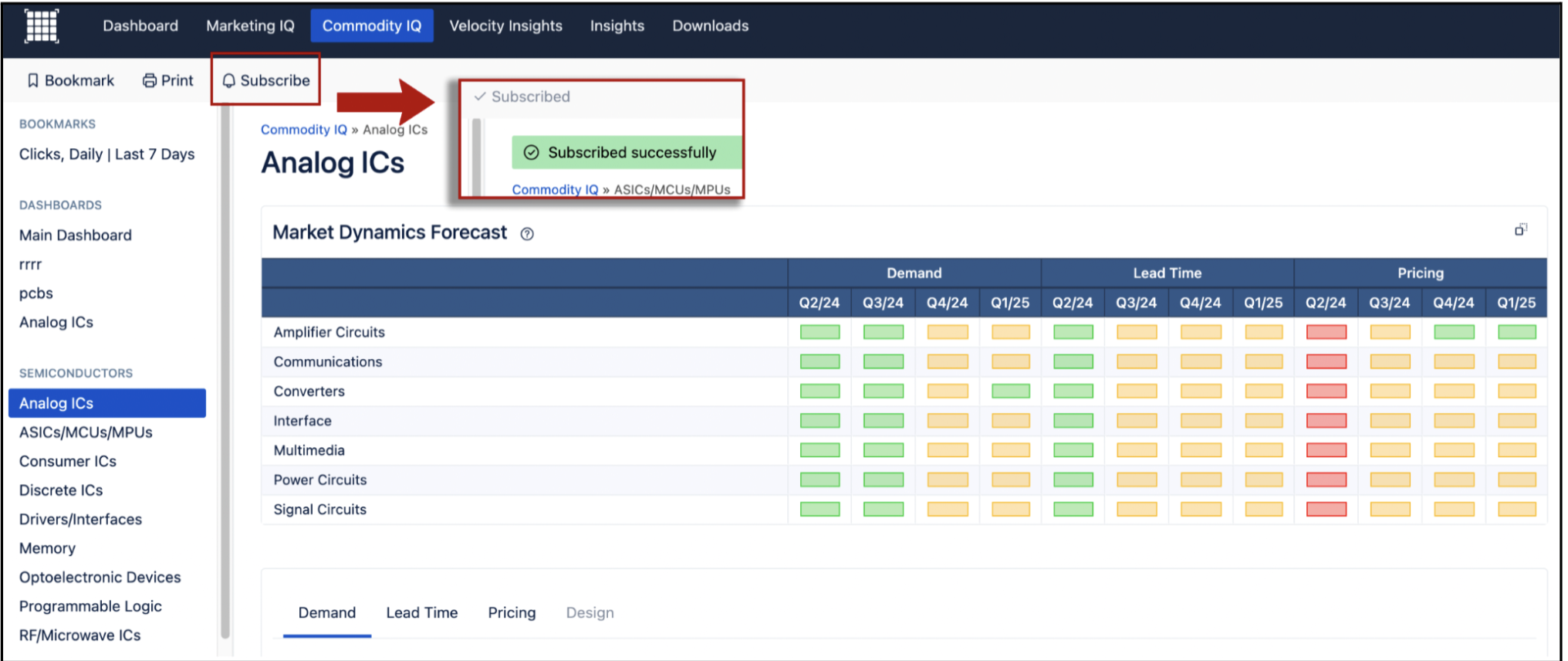Click the Subscribed successfully check icon
The width and height of the screenshot is (1568, 661).
(531, 153)
